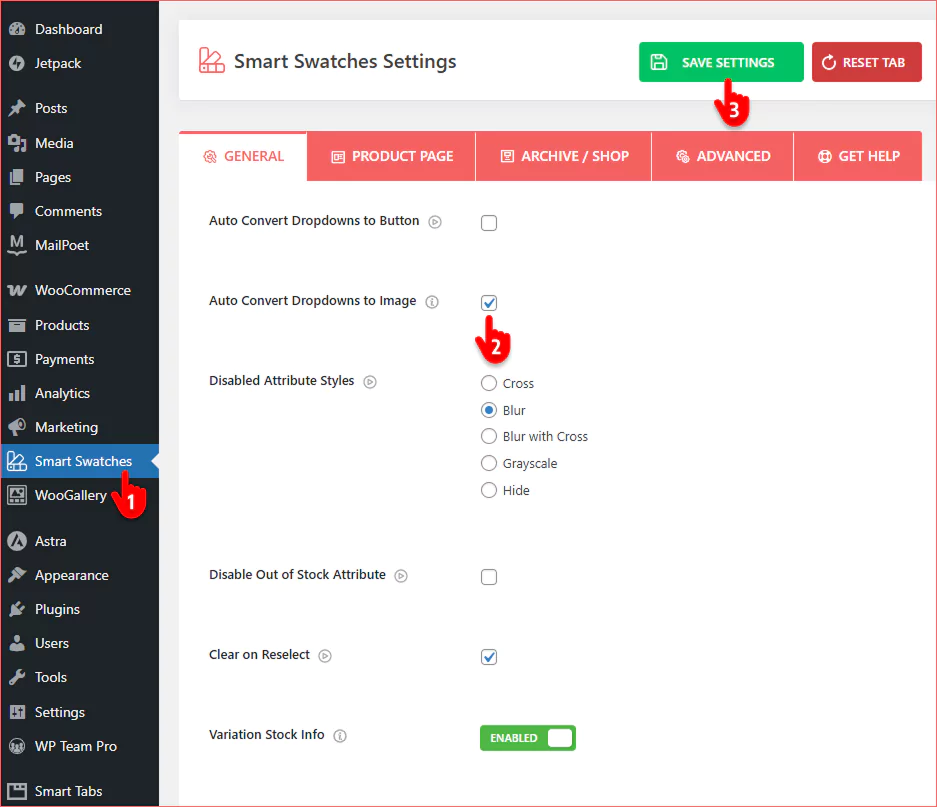The image size is (937, 807).
Task: Click the Comments speech bubble icon
Action: [17, 211]
